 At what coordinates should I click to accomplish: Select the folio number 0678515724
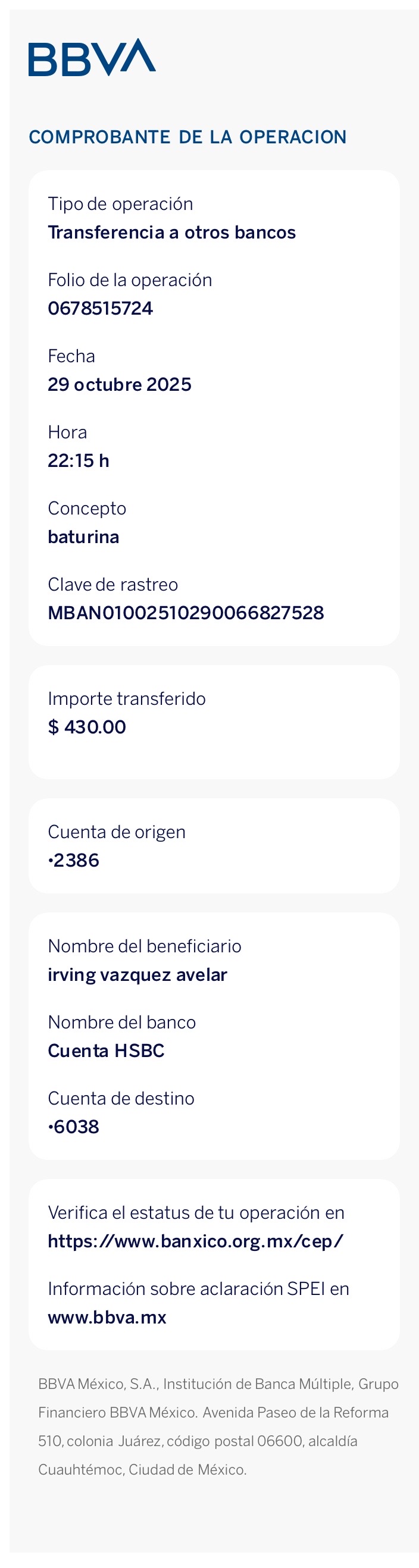101,308
